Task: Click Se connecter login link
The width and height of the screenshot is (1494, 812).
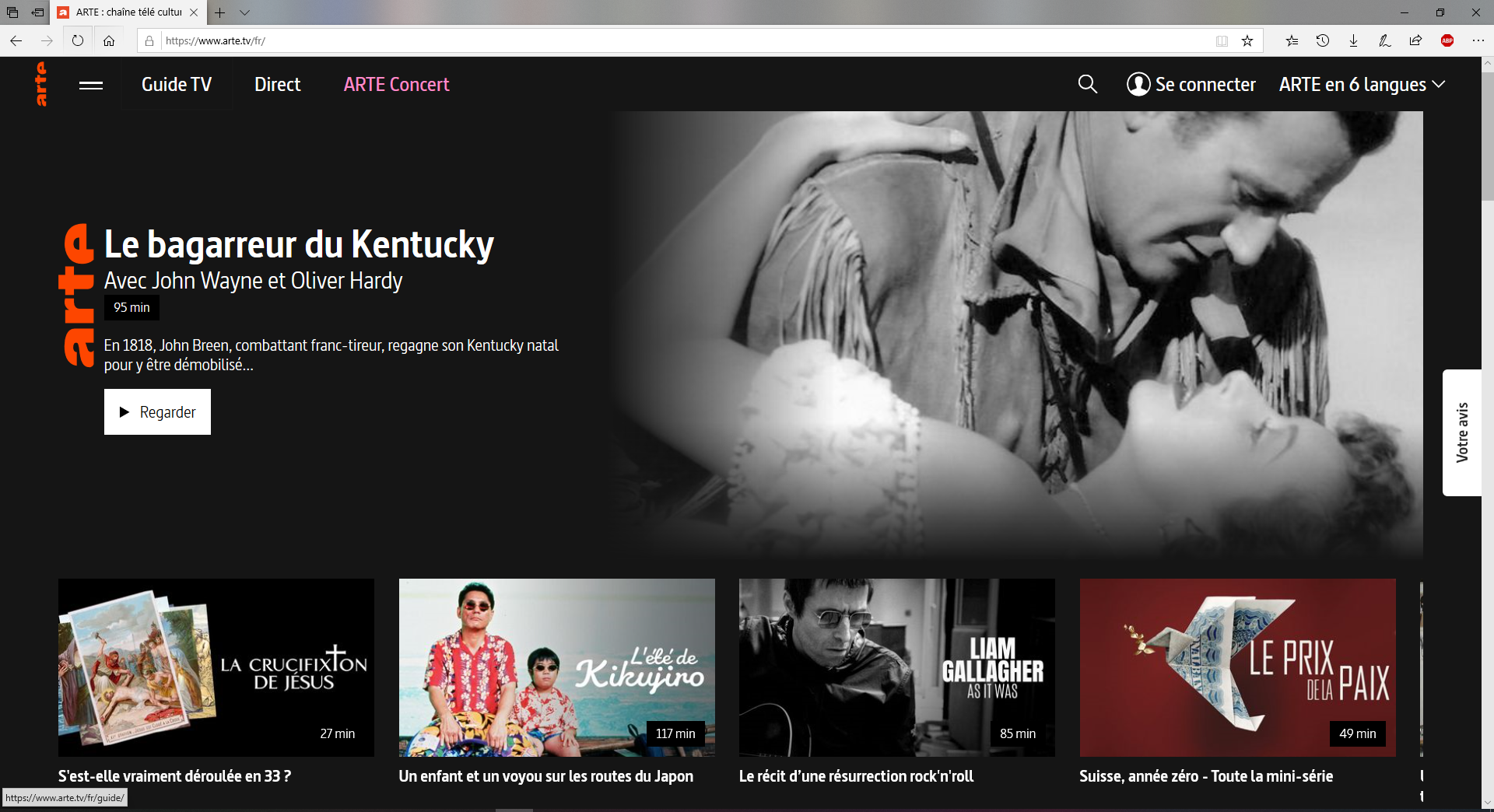Action: pos(1205,84)
